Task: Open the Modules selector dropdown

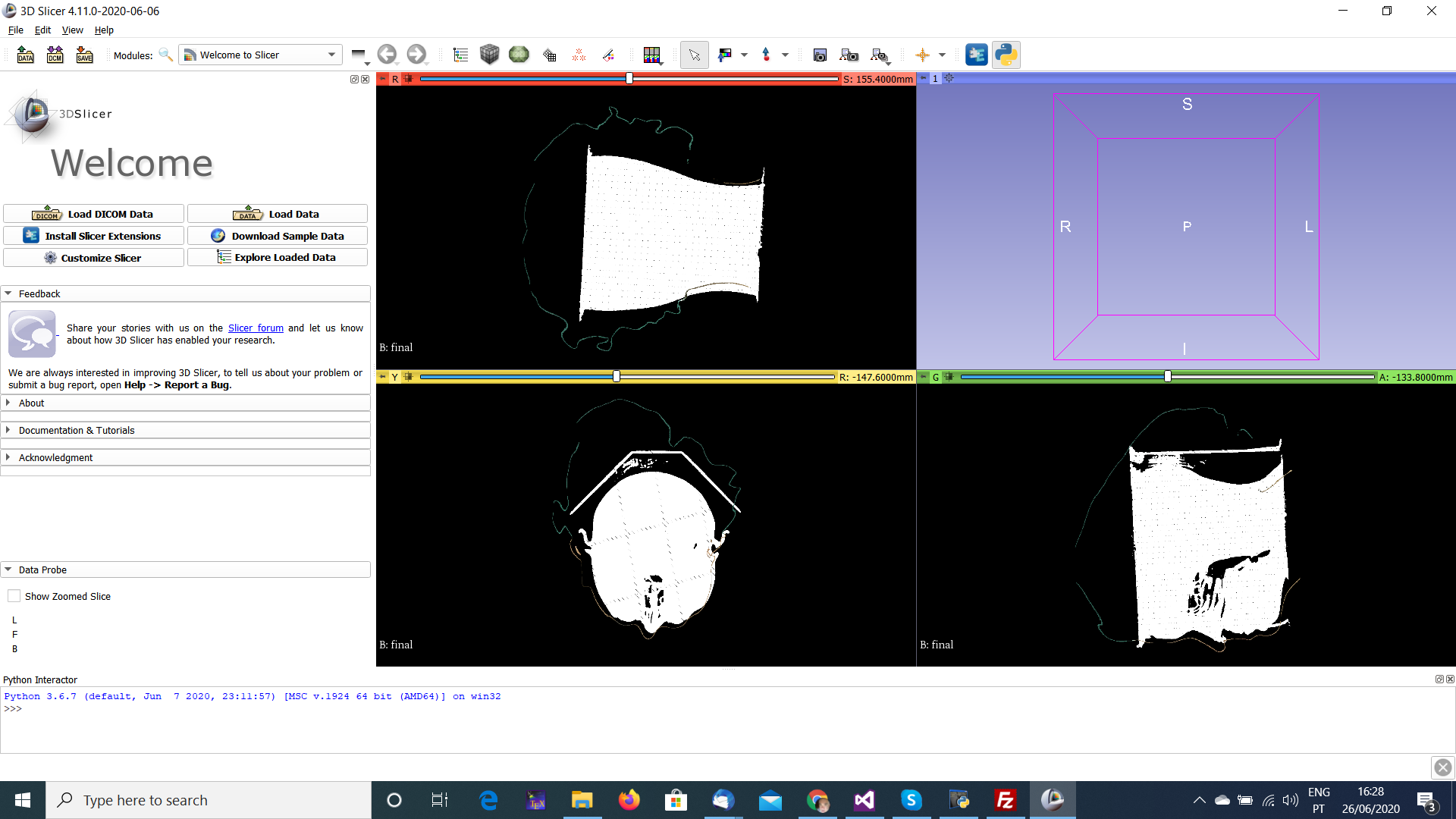Action: point(260,55)
